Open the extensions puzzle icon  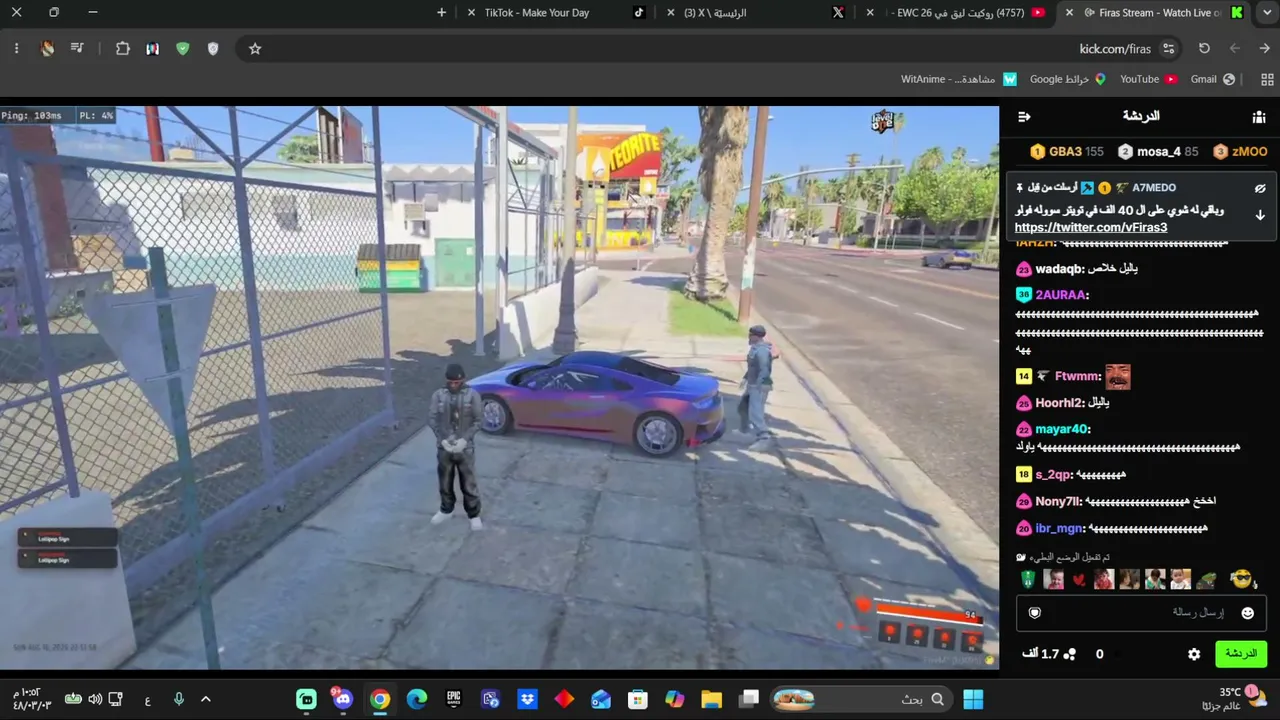(x=123, y=49)
